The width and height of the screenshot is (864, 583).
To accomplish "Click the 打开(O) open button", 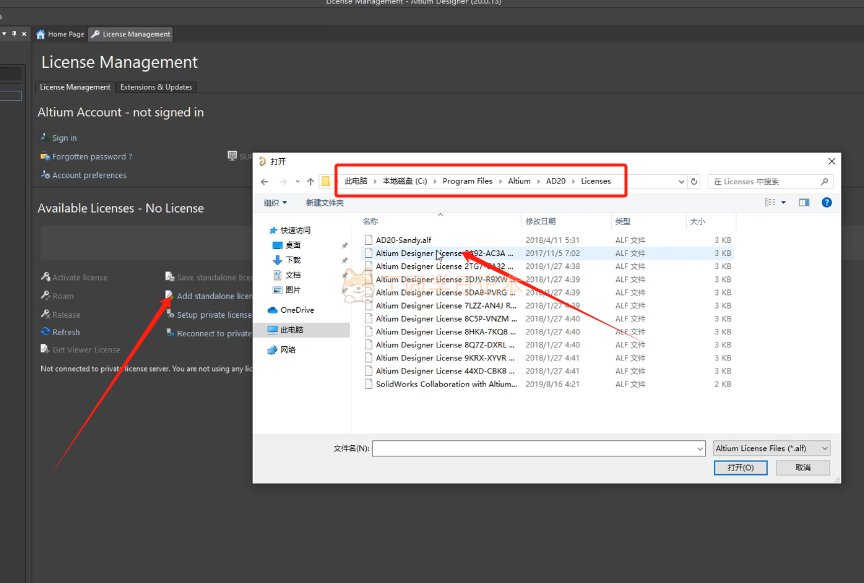I will [x=740, y=467].
